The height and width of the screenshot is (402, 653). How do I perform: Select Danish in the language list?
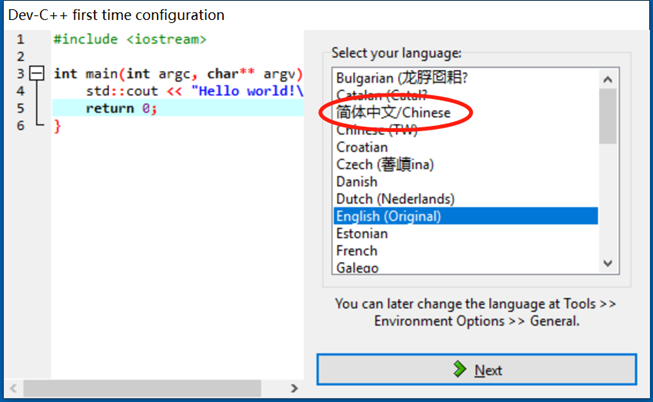(466, 182)
